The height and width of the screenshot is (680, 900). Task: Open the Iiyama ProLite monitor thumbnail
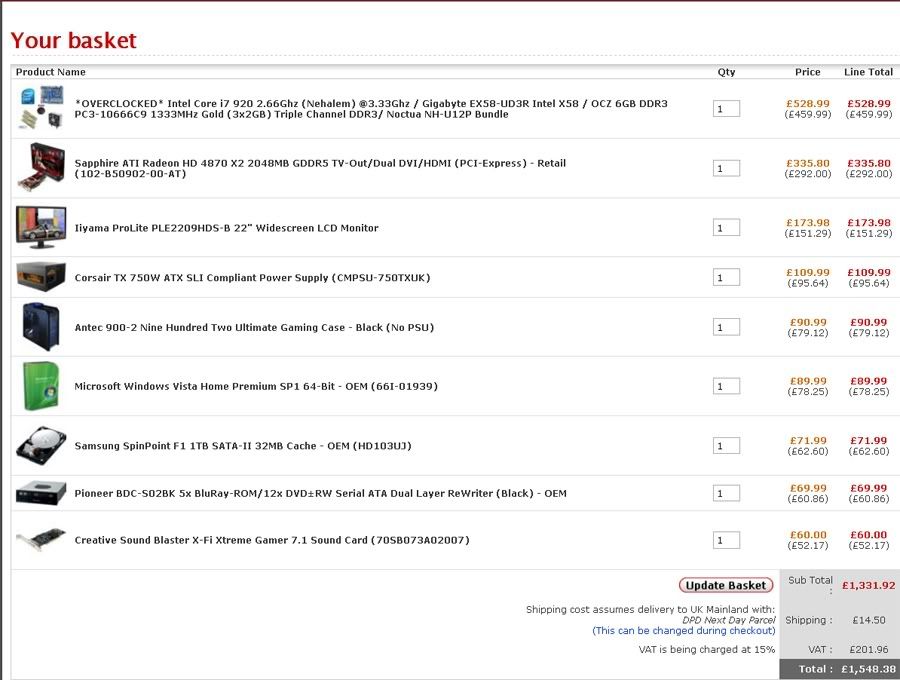coord(40,227)
